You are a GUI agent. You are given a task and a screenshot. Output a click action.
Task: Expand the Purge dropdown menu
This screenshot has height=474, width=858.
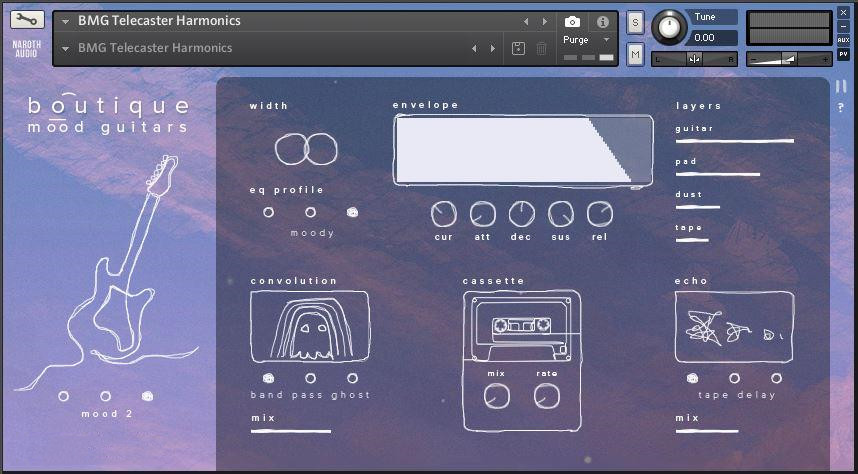click(x=606, y=40)
